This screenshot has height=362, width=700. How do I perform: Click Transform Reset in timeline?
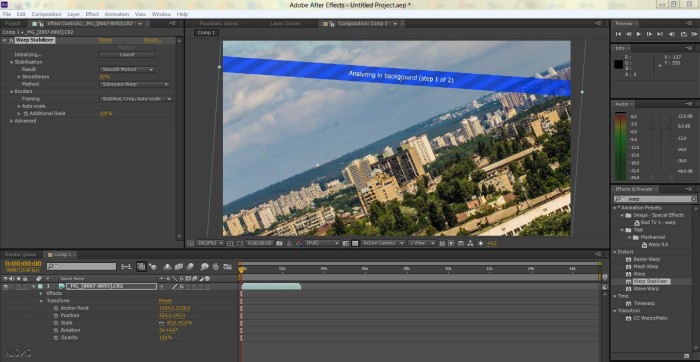[165, 301]
